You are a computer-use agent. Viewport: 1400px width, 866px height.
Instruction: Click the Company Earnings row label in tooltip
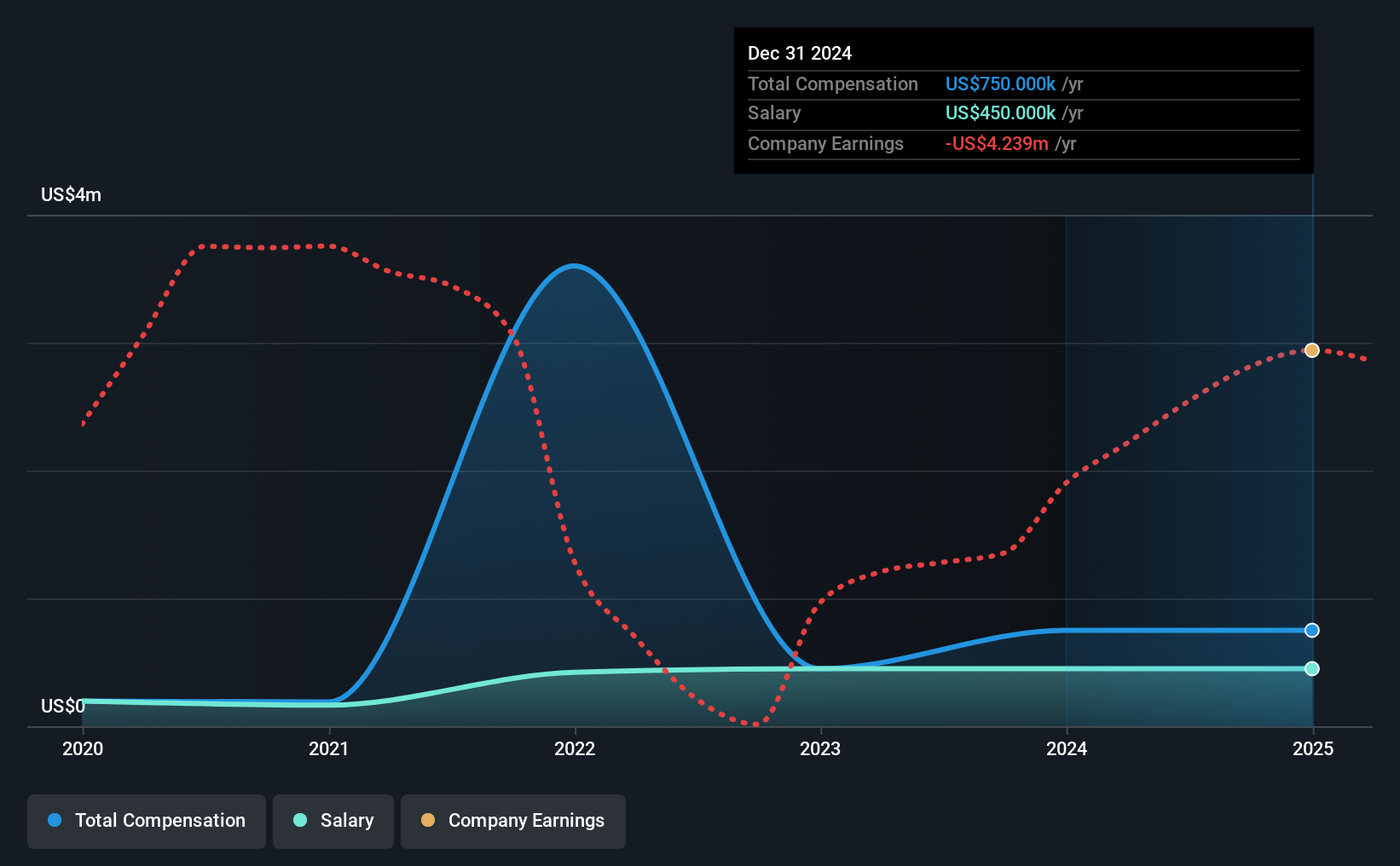click(x=825, y=143)
